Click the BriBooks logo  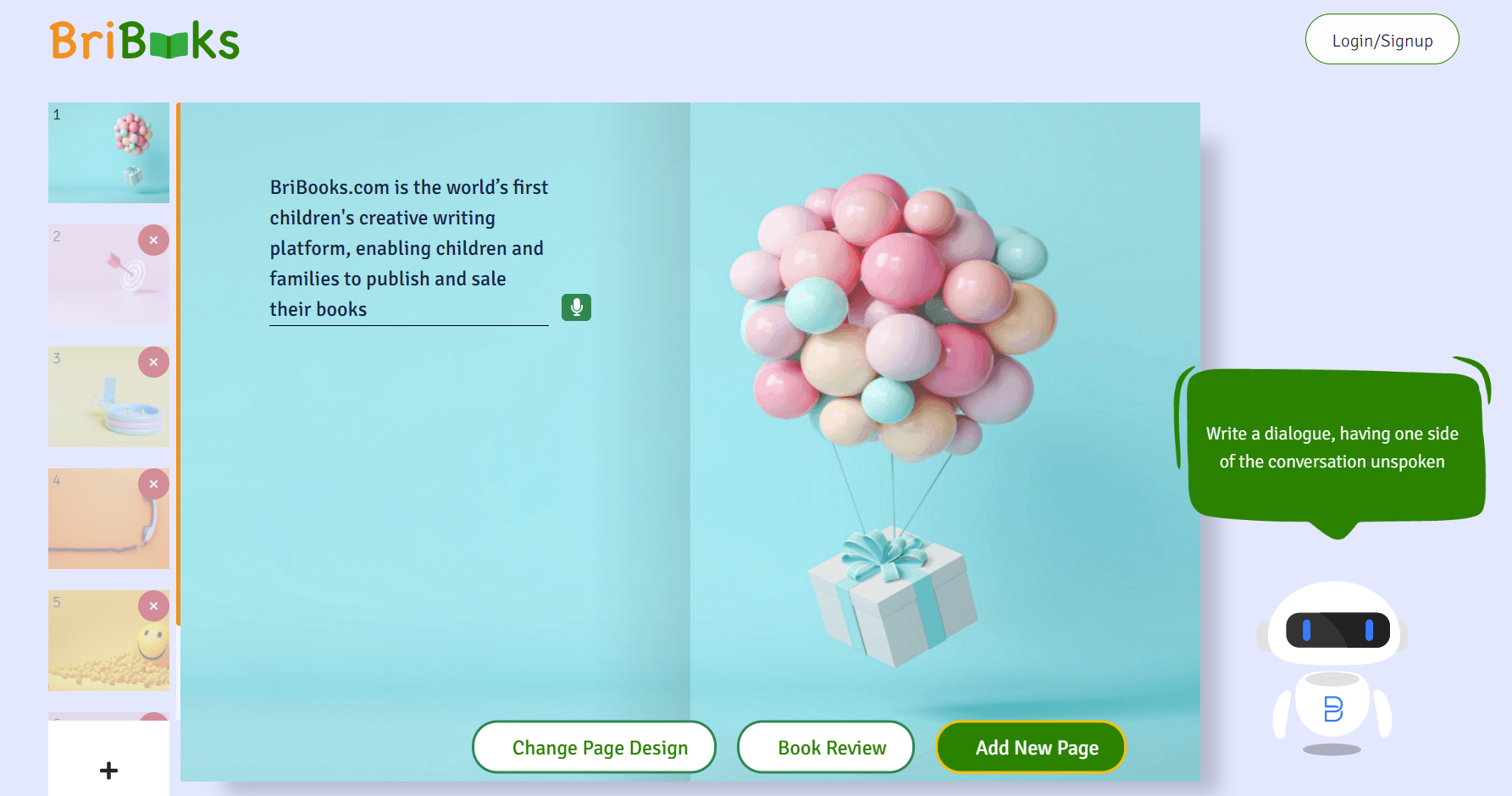[x=145, y=41]
